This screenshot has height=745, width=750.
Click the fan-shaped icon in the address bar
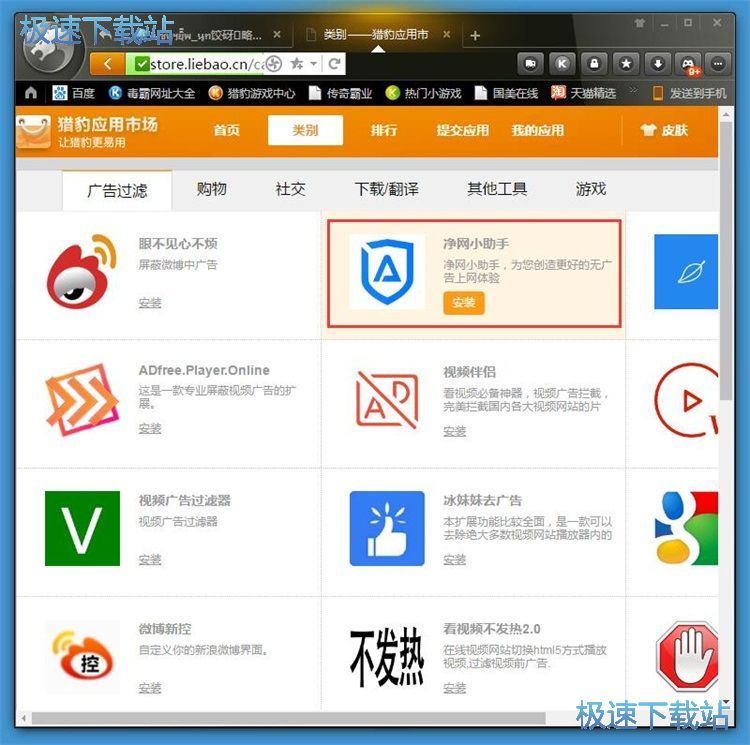(274, 64)
